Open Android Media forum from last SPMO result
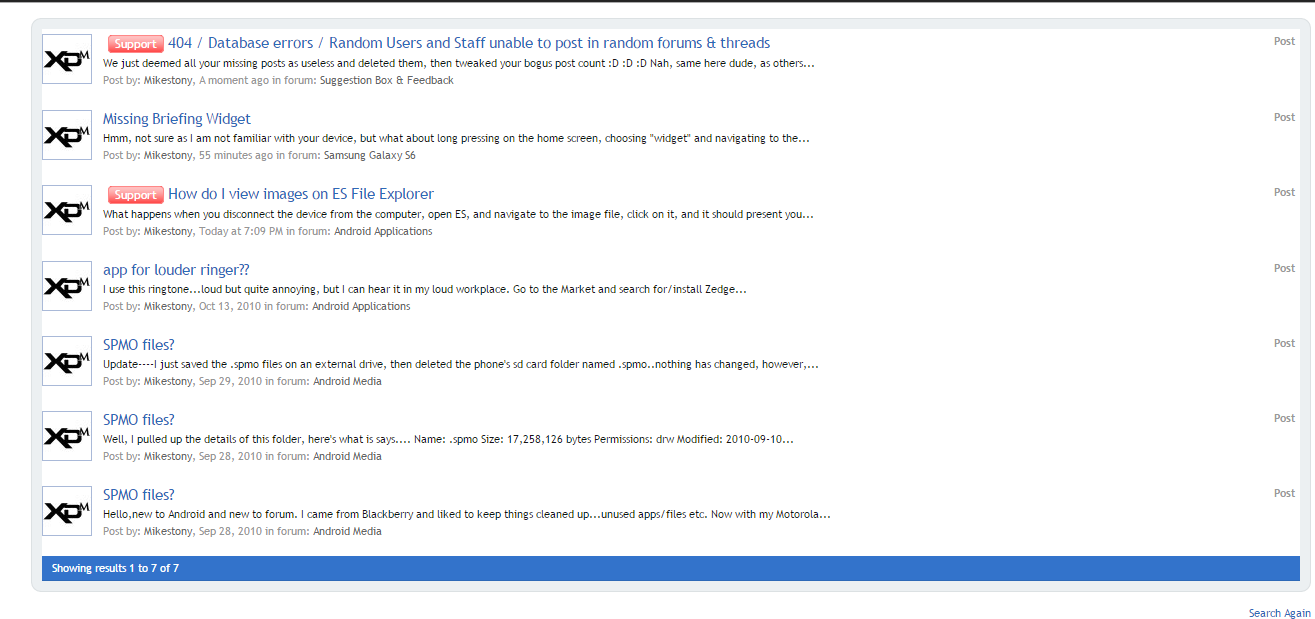The height and width of the screenshot is (619, 1315). coord(347,531)
